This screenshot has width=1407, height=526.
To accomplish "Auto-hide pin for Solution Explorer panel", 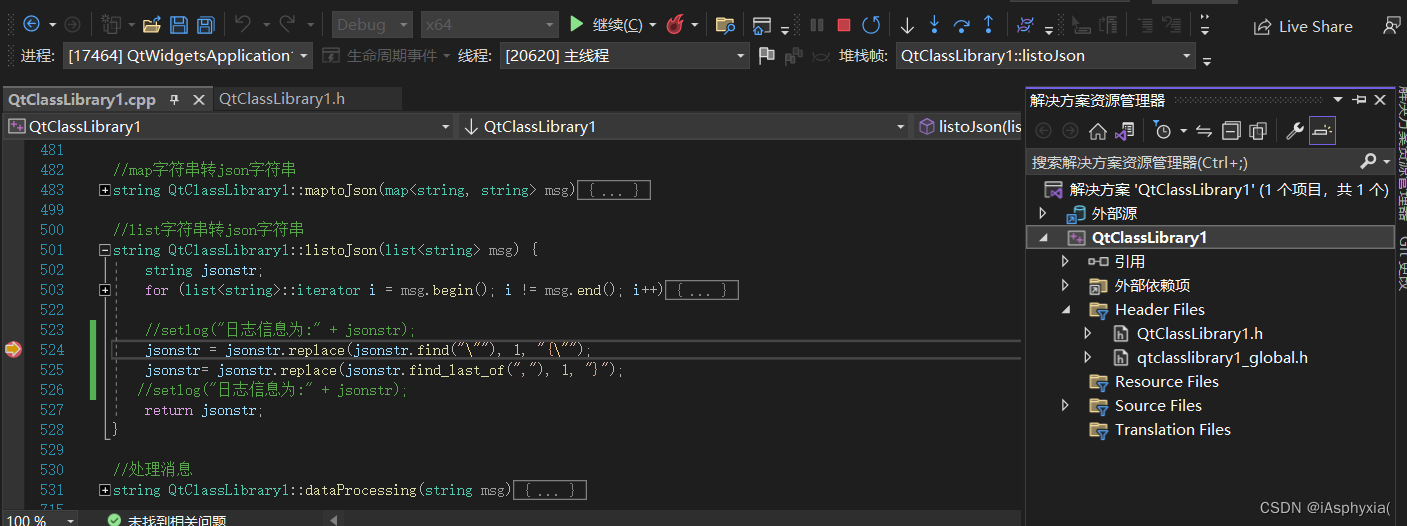I will point(1360,100).
